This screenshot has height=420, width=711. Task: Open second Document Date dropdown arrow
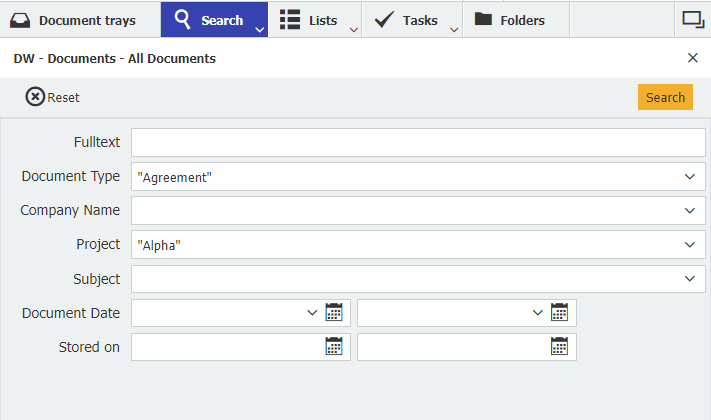[x=537, y=313]
